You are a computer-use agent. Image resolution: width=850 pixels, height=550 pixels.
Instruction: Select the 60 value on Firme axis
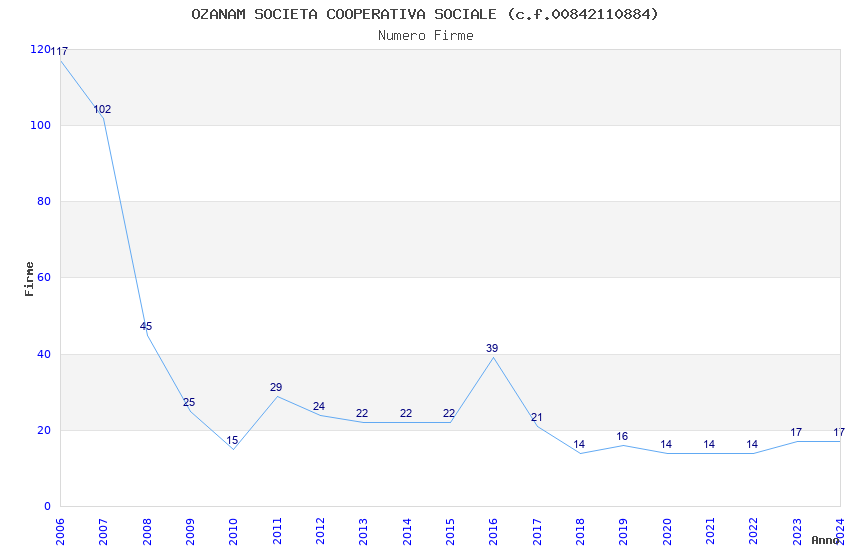point(44,277)
